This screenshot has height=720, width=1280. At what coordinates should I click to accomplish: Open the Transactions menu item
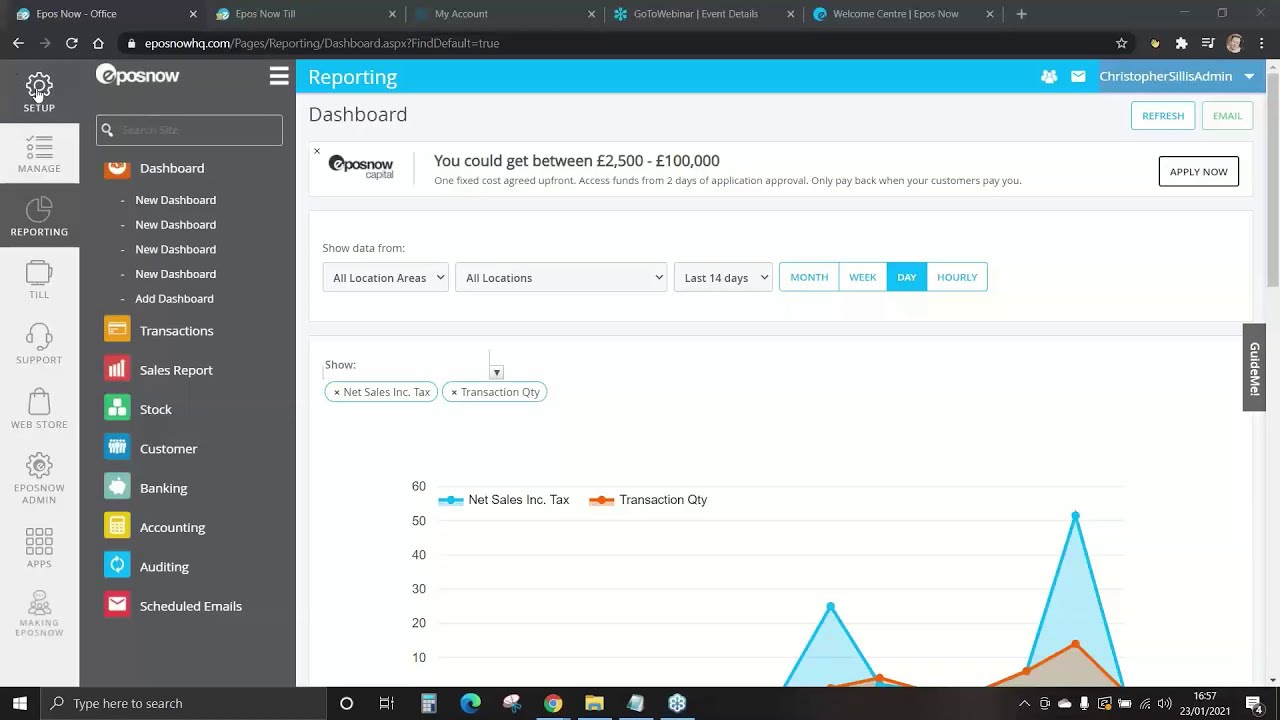[x=177, y=330]
